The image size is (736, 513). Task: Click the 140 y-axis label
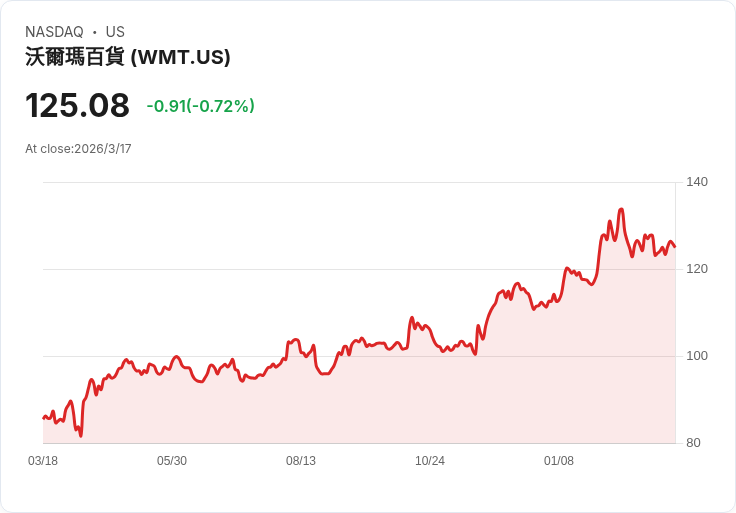coord(697,182)
